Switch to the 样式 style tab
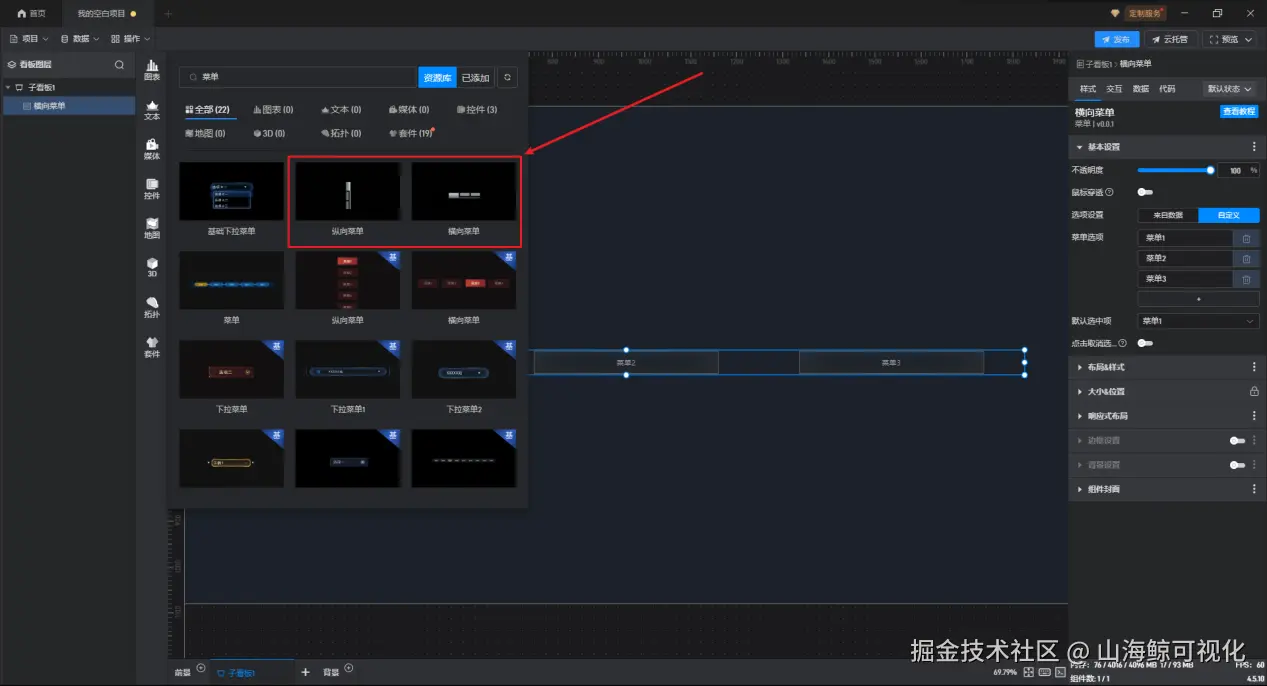Image resolution: width=1267 pixels, height=686 pixels. (1087, 89)
